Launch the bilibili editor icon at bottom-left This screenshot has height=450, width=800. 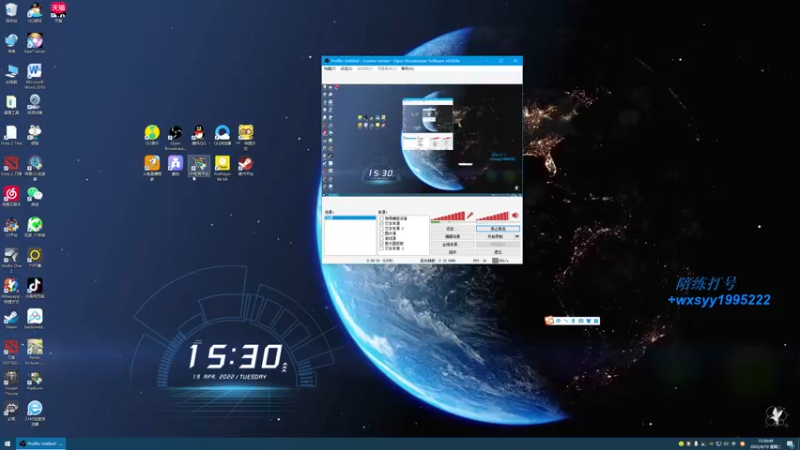(x=11, y=410)
